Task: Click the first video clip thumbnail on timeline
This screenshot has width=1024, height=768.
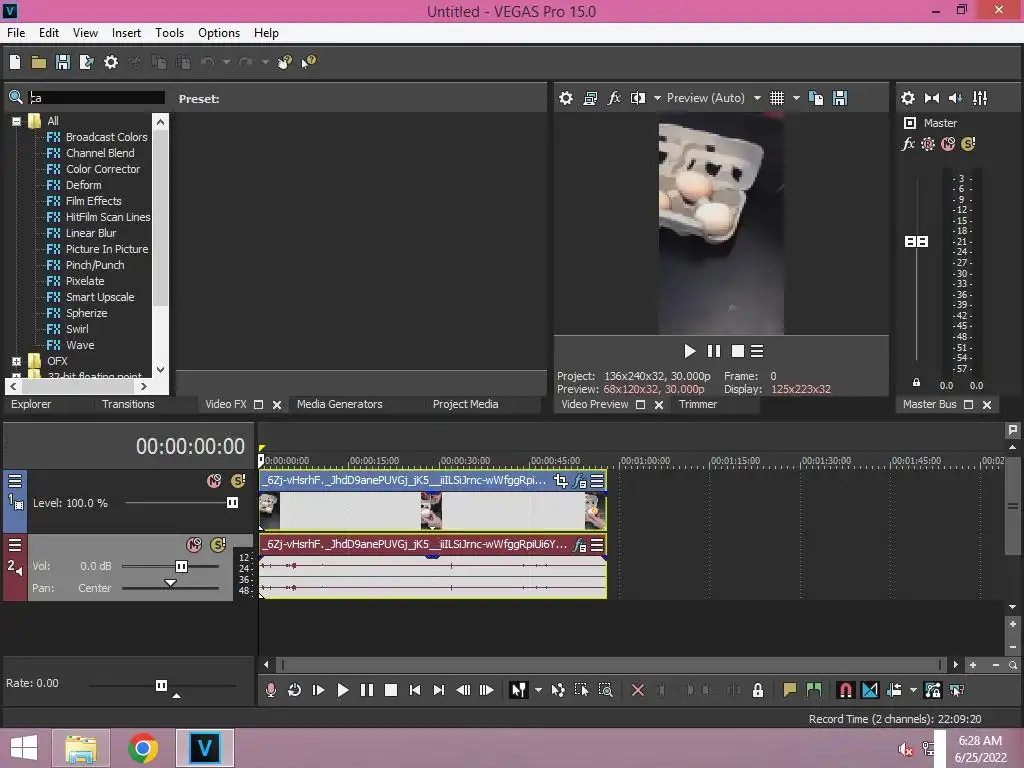Action: coord(269,511)
